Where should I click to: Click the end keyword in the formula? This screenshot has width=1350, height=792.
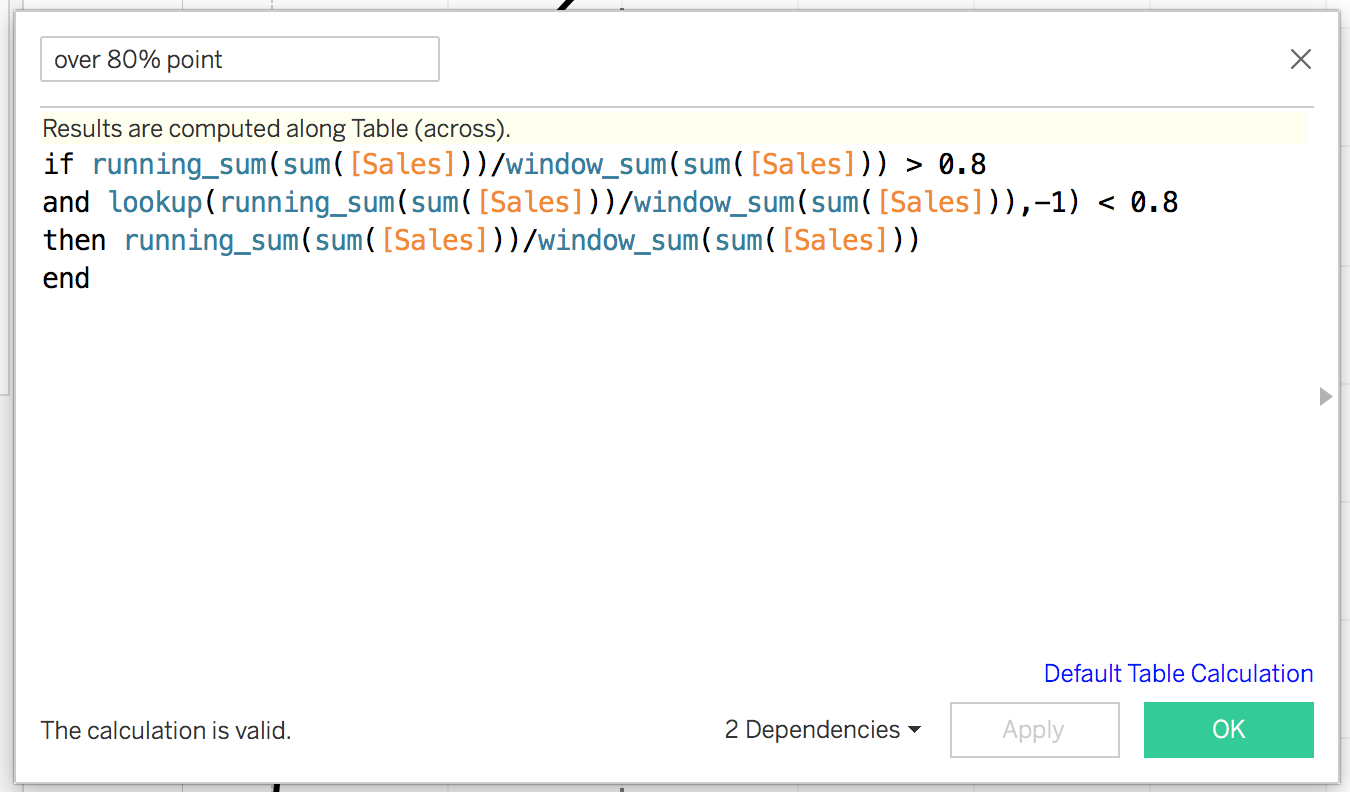coord(66,278)
